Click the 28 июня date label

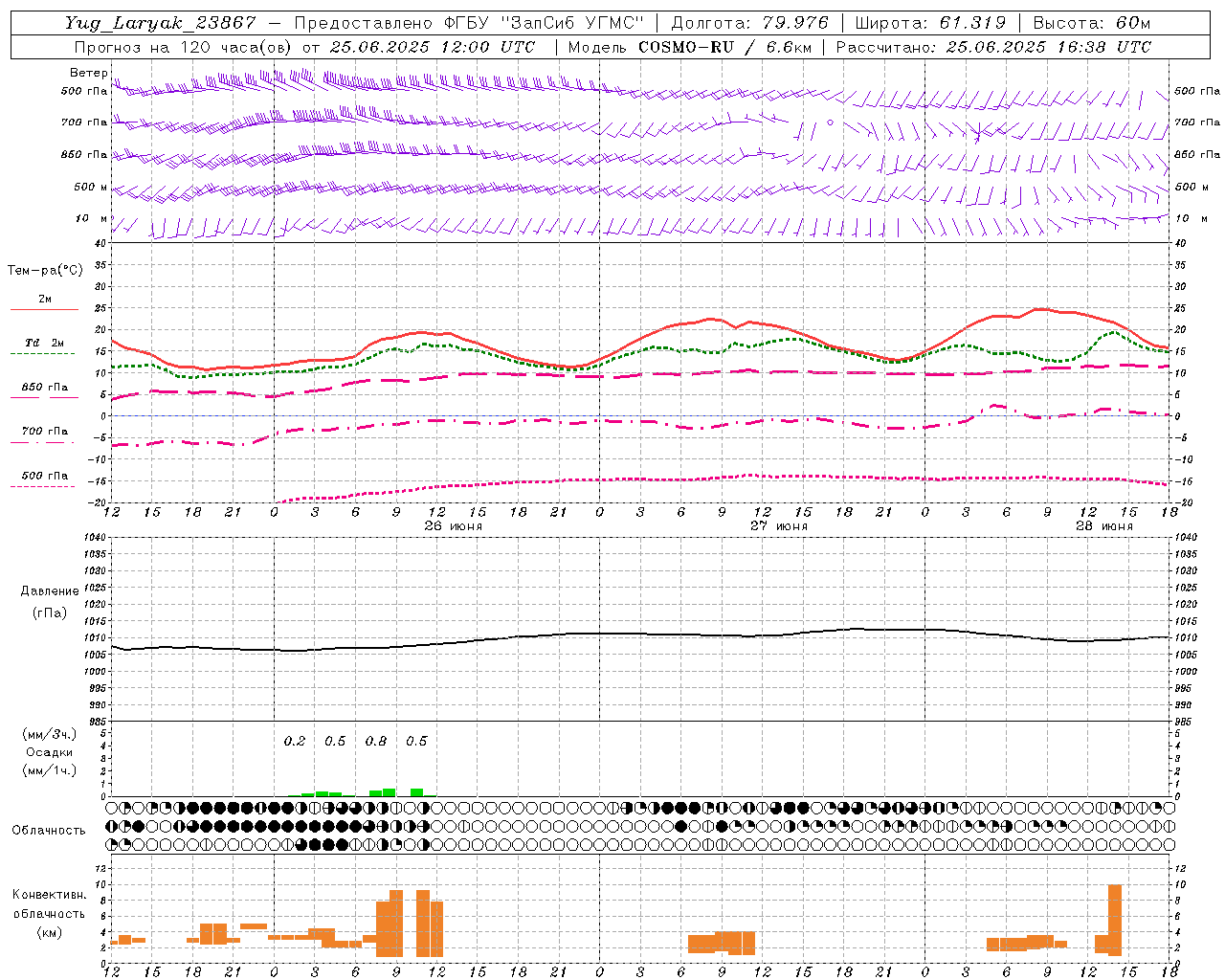1103,526
